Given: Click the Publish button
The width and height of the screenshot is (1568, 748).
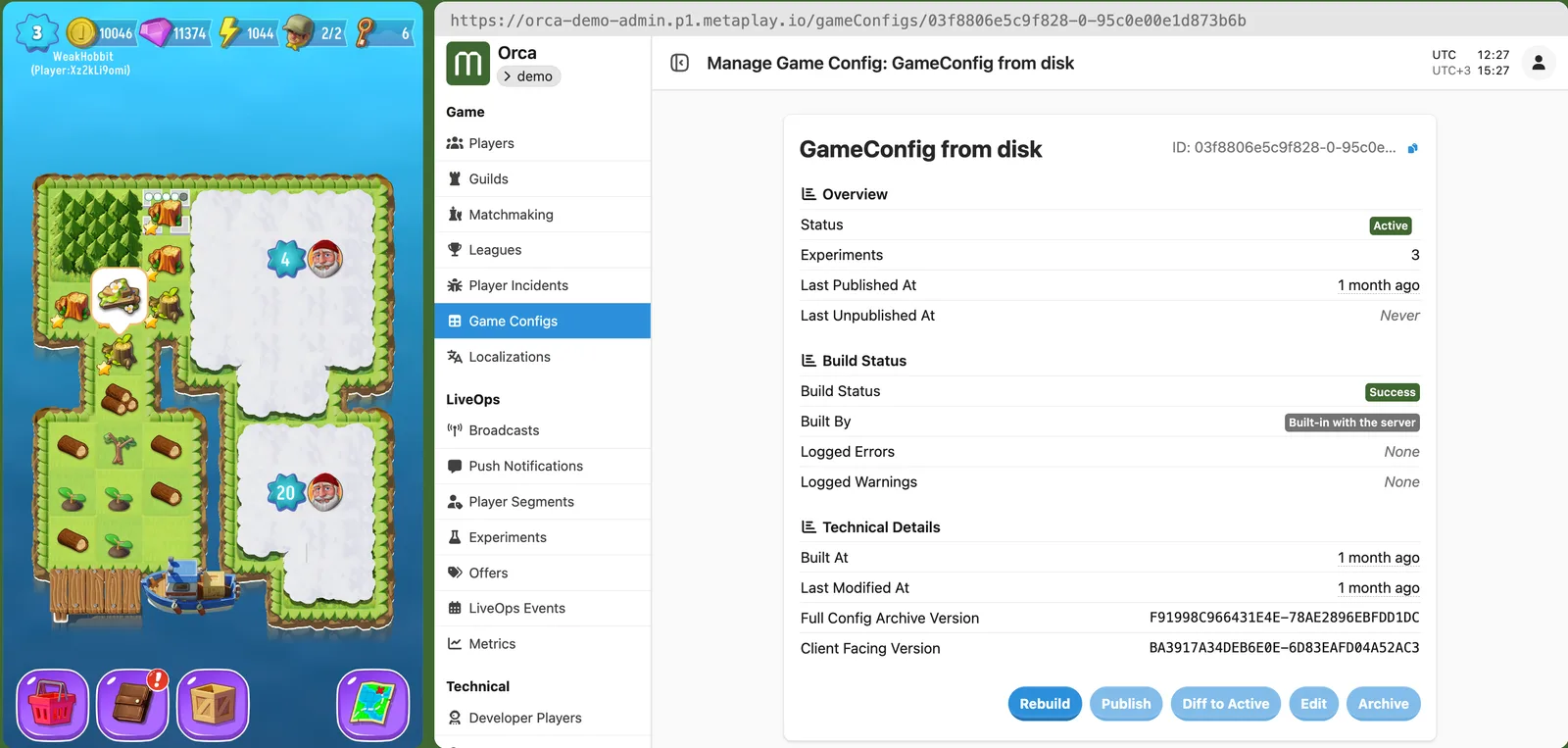Looking at the screenshot, I should pos(1126,704).
